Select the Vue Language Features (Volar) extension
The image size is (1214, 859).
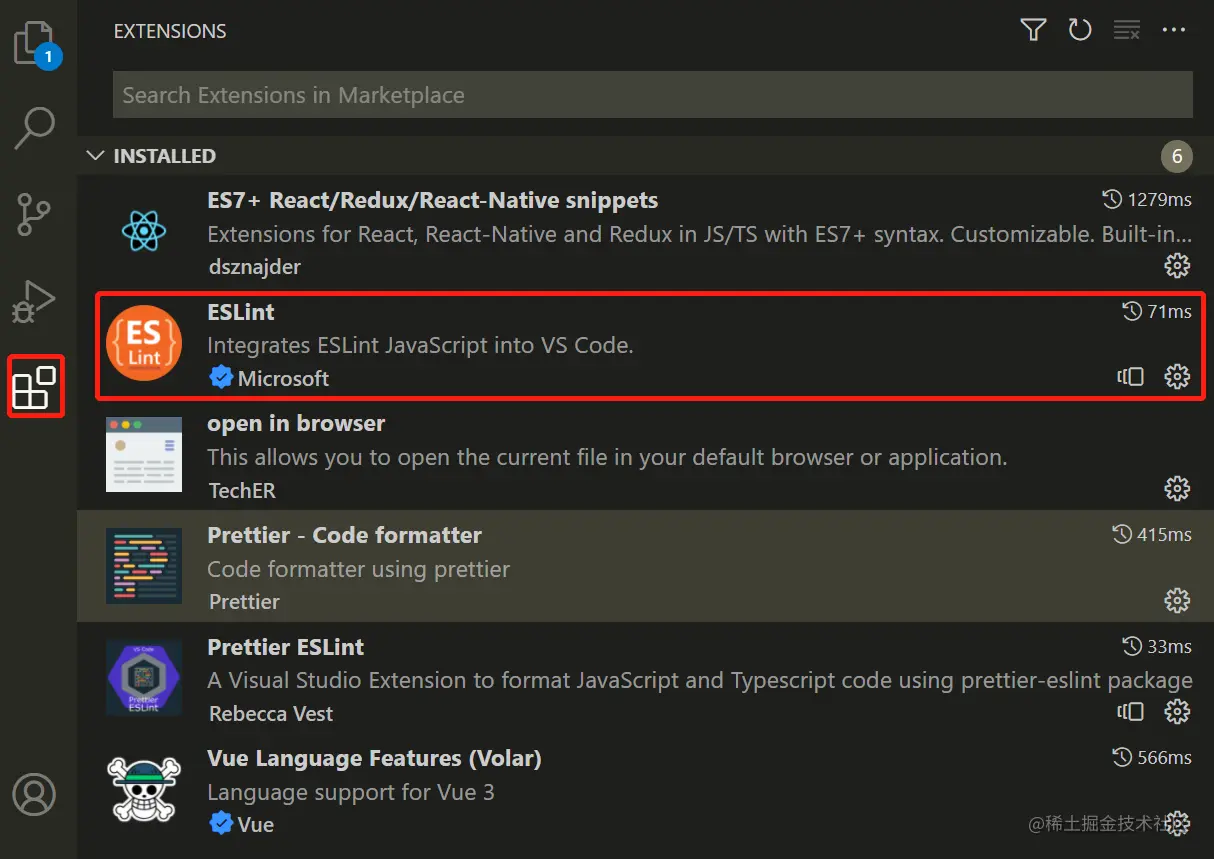[374, 759]
